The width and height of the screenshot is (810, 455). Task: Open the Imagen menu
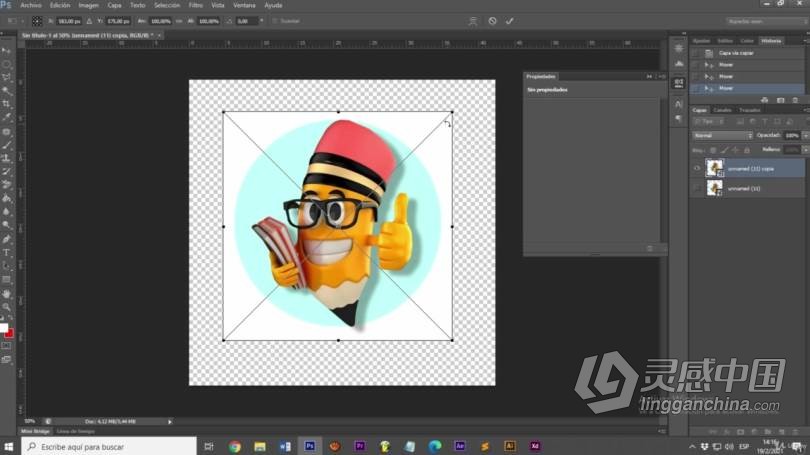(88, 5)
